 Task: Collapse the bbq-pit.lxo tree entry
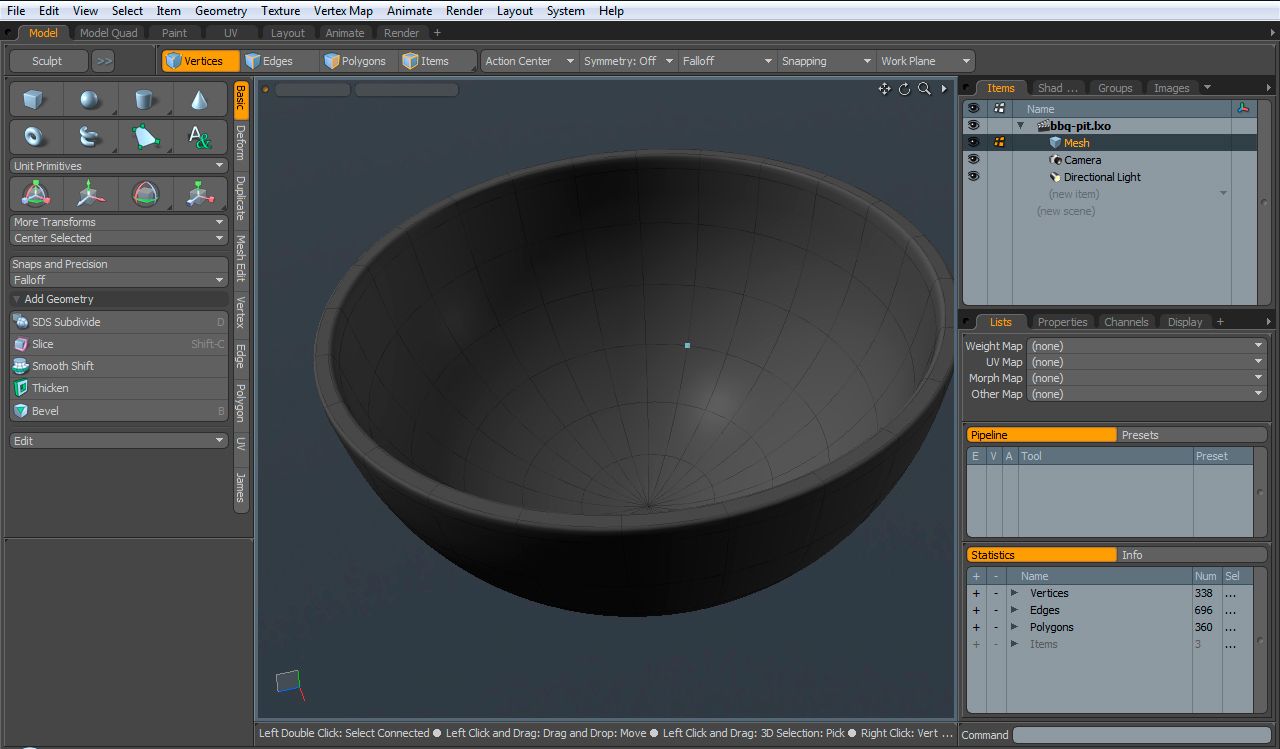(x=1019, y=125)
